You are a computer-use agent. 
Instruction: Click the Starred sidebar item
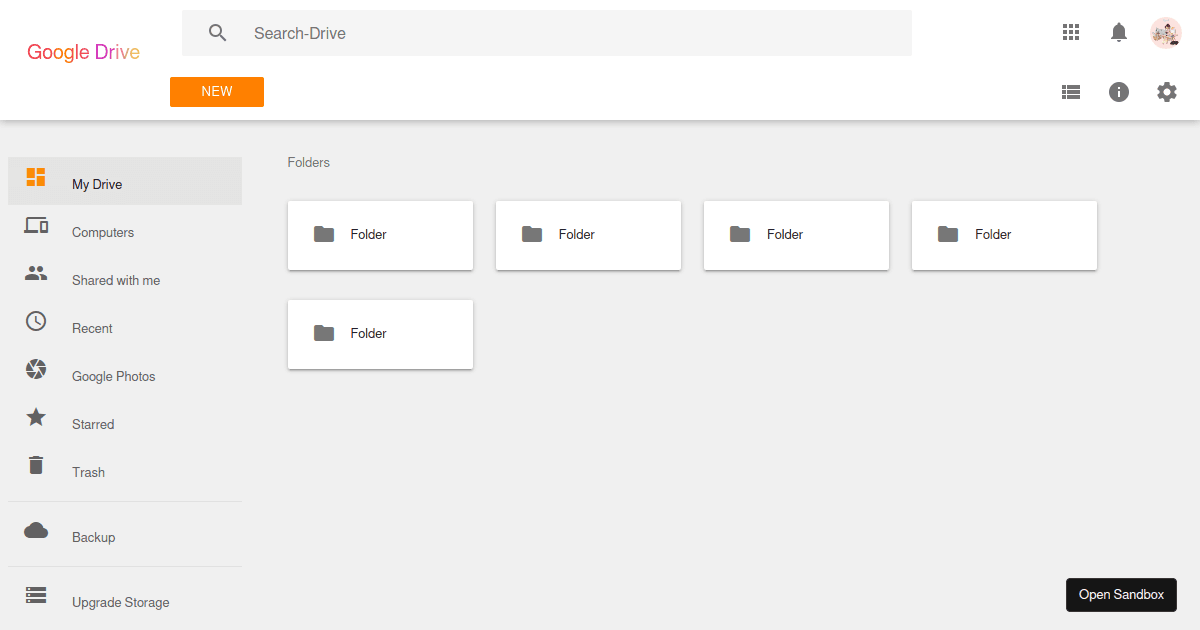click(x=93, y=424)
